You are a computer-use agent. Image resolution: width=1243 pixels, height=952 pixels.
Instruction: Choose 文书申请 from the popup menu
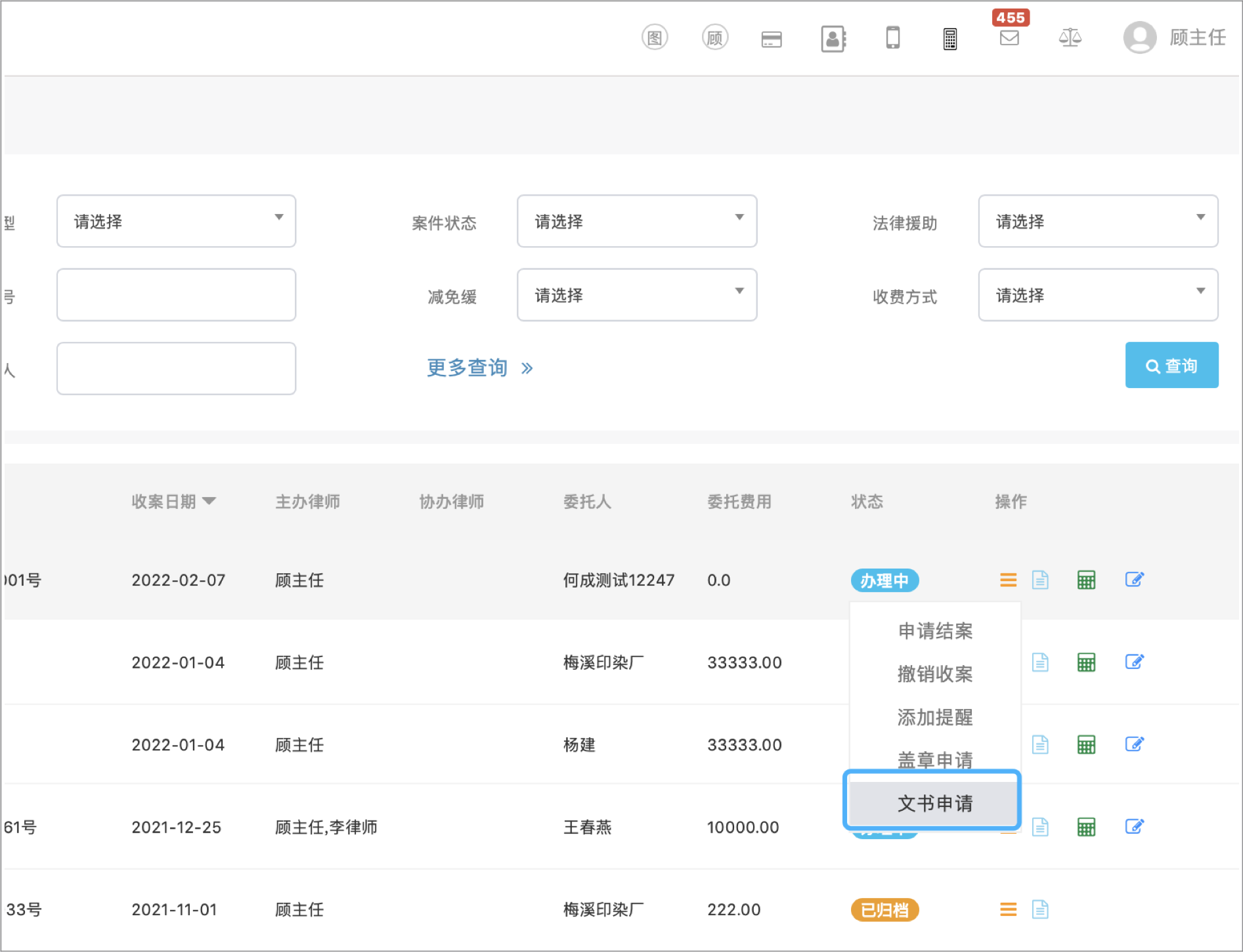point(934,802)
